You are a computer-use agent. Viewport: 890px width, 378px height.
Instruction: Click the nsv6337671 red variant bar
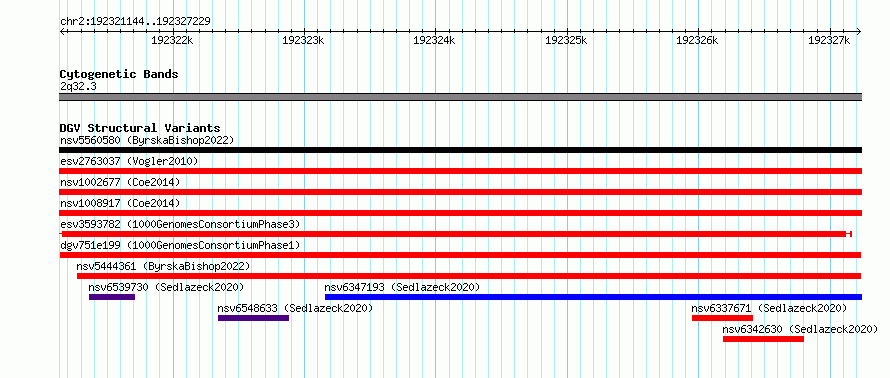(x=722, y=318)
